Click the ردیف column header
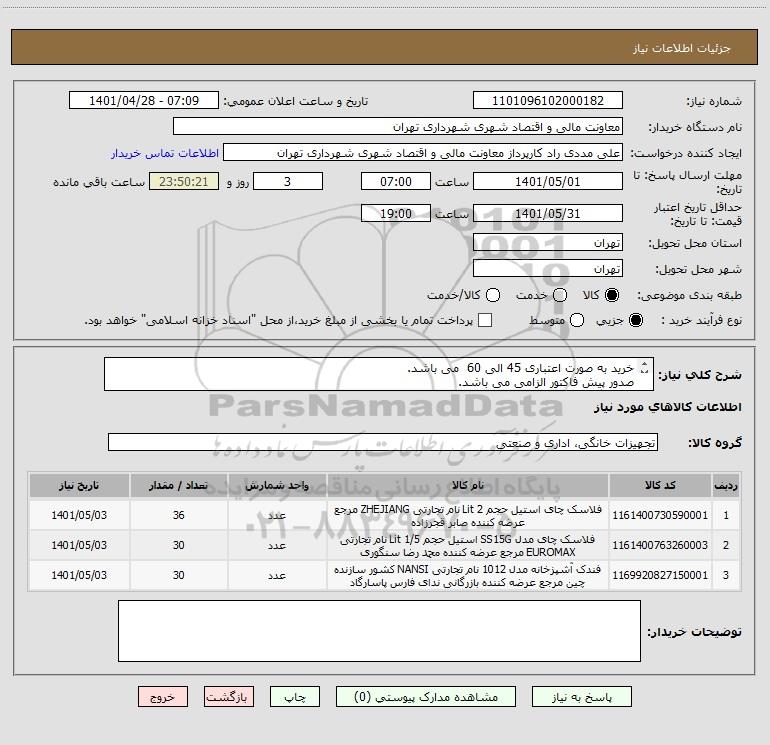Viewport: 770px width, 745px height. point(725,485)
